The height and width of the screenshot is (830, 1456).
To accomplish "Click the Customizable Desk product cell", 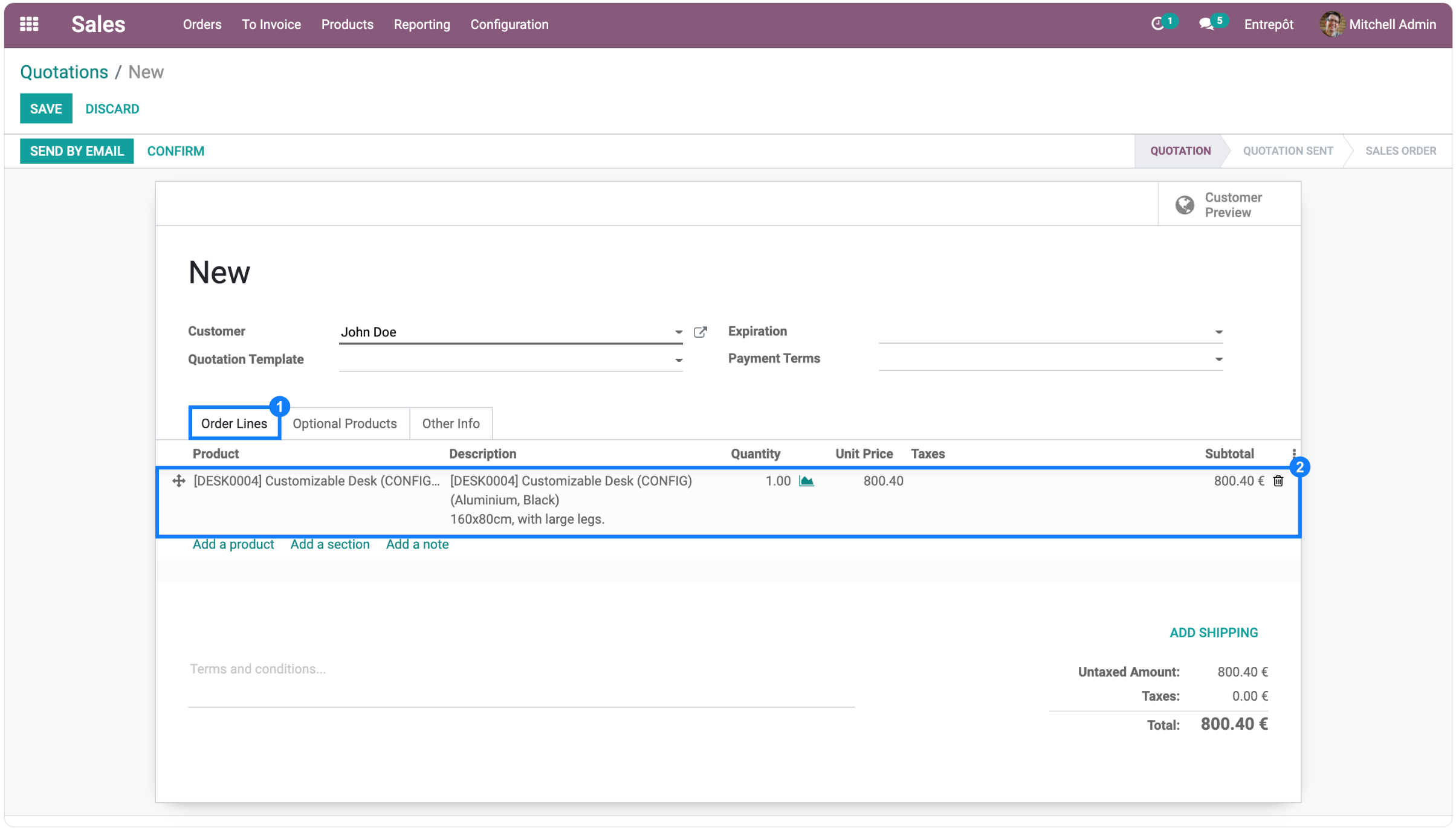I will (317, 481).
